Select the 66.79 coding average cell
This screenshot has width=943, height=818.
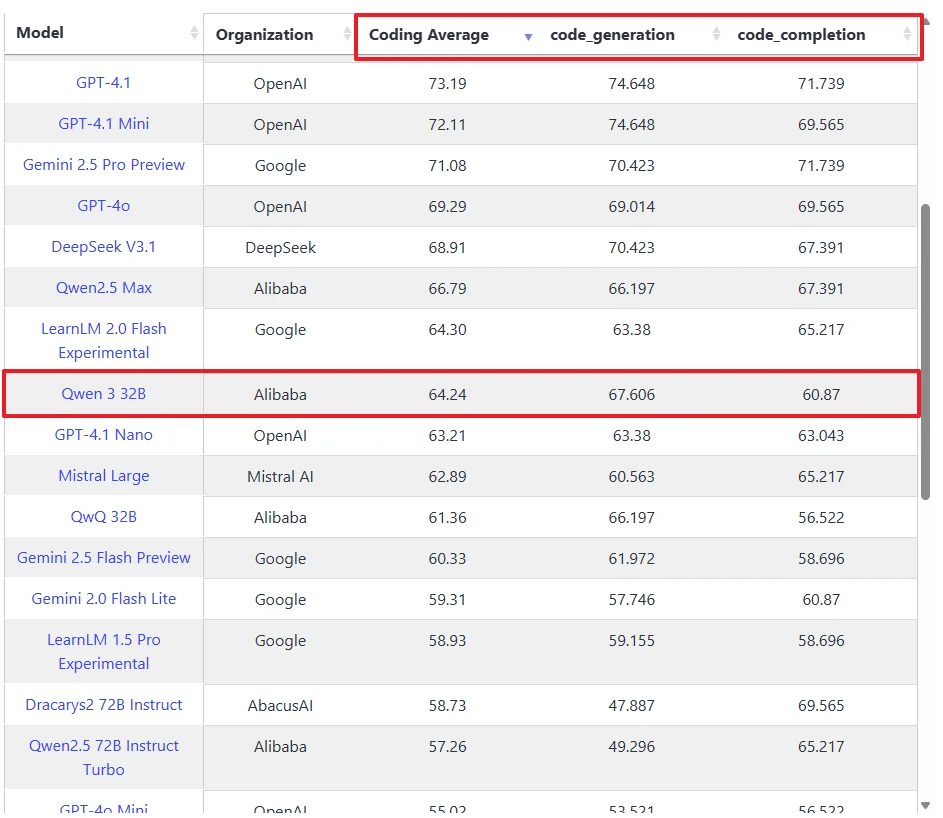tap(447, 288)
